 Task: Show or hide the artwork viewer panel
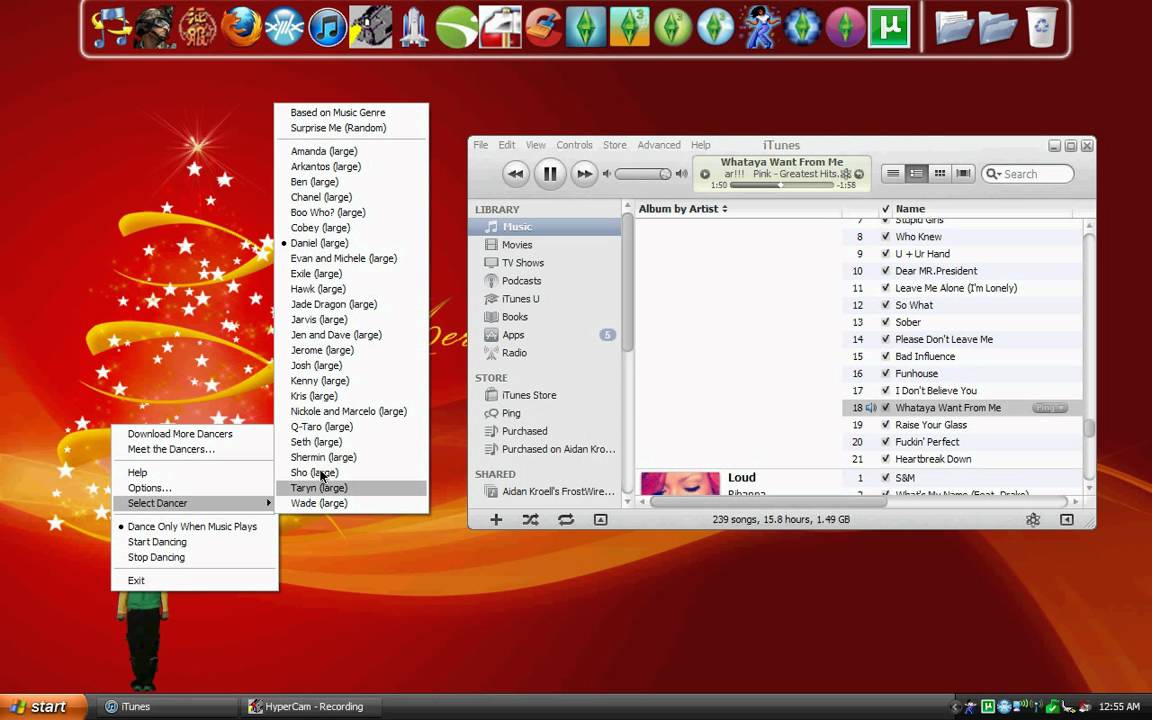click(x=600, y=519)
